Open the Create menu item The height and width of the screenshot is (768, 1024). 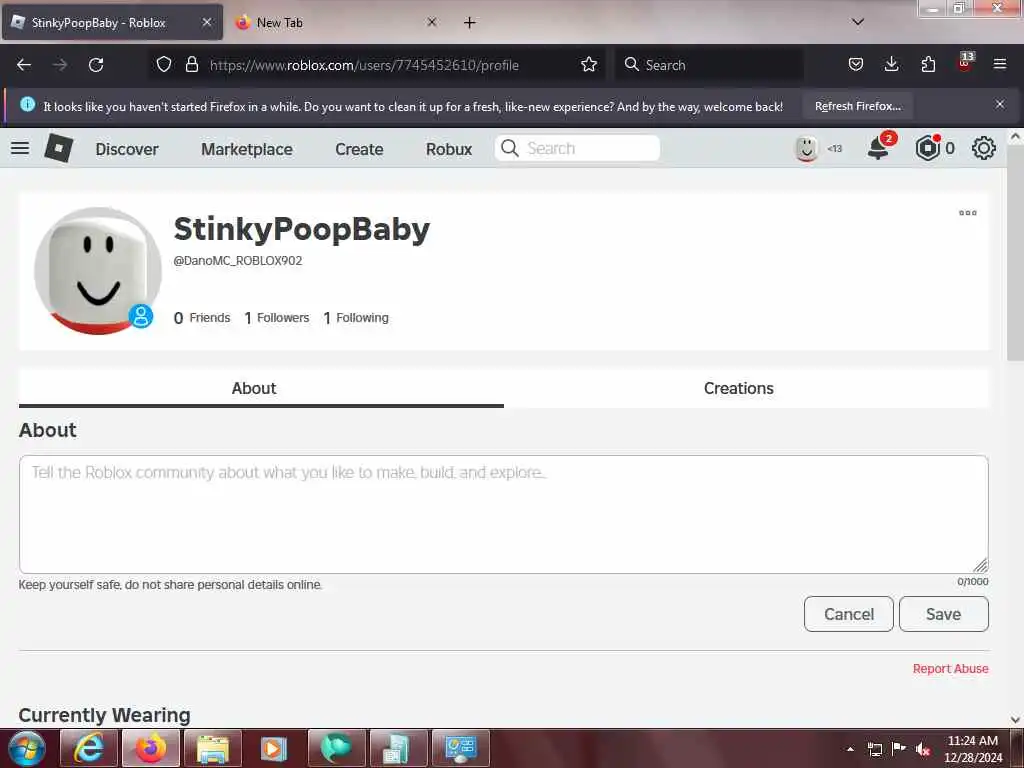359,149
